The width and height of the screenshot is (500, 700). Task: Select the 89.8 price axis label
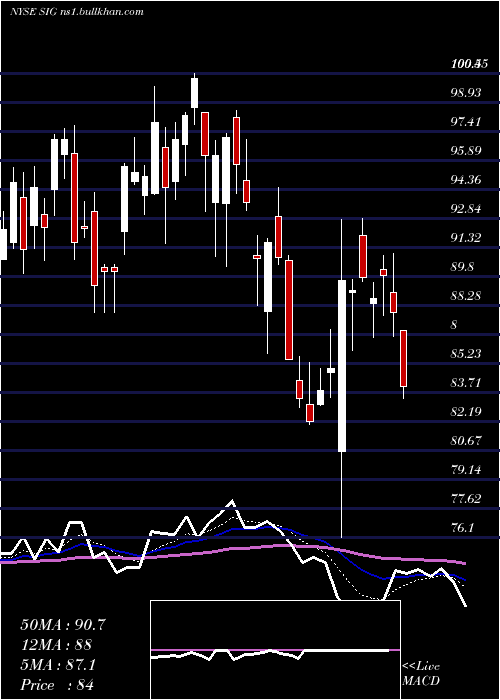click(x=463, y=267)
